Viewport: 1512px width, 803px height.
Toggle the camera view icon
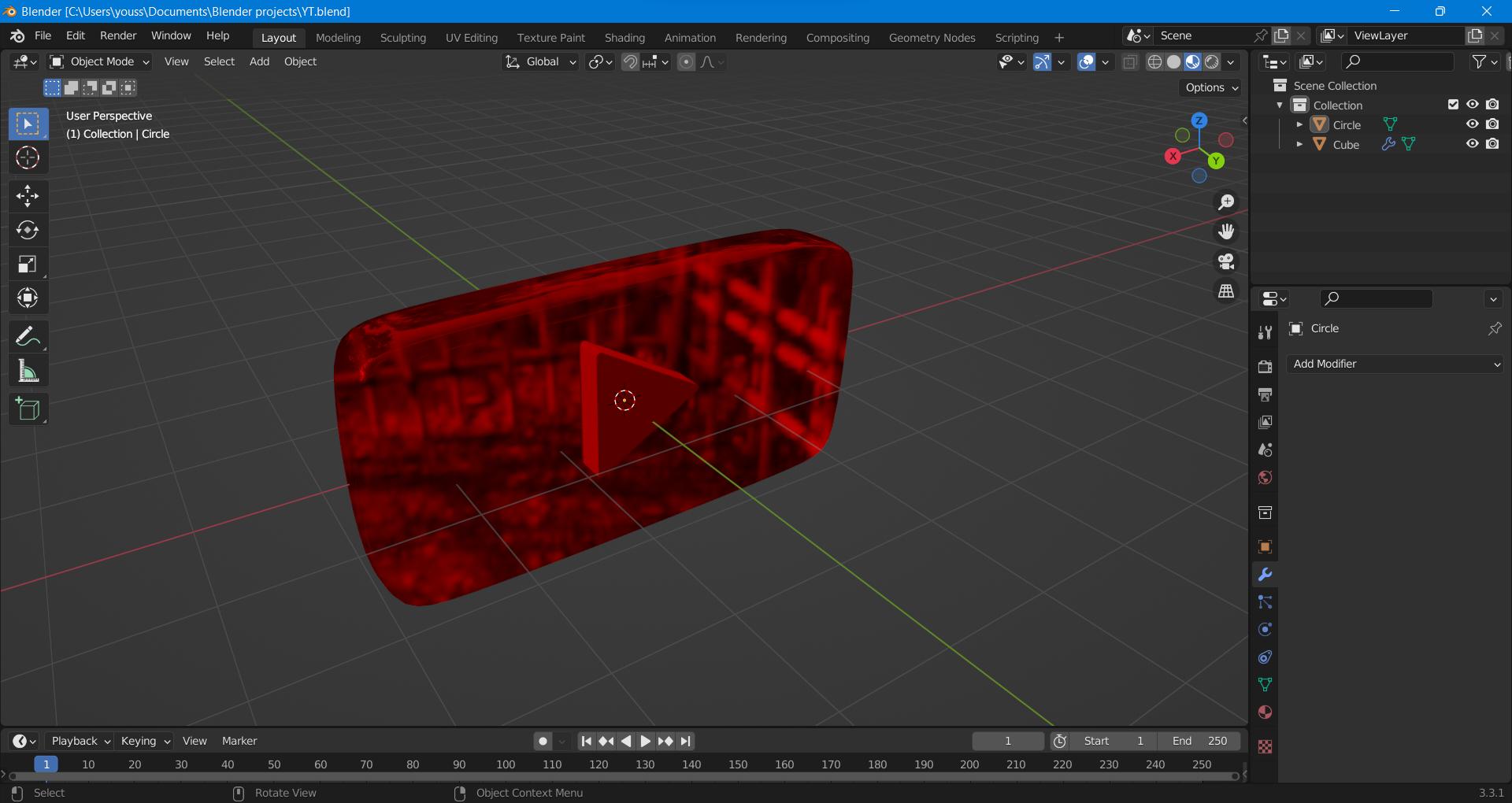[1226, 261]
